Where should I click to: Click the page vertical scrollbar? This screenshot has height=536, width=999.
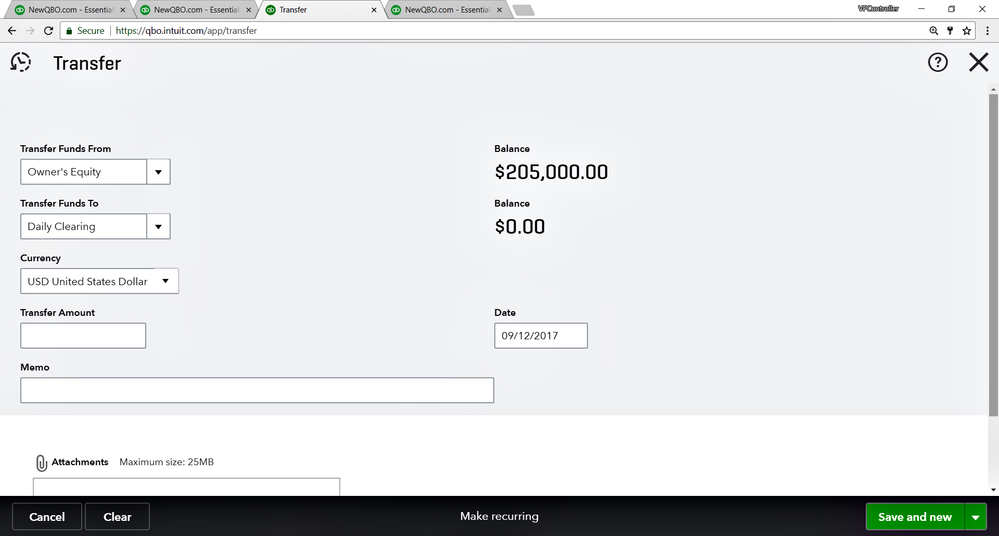pos(992,250)
